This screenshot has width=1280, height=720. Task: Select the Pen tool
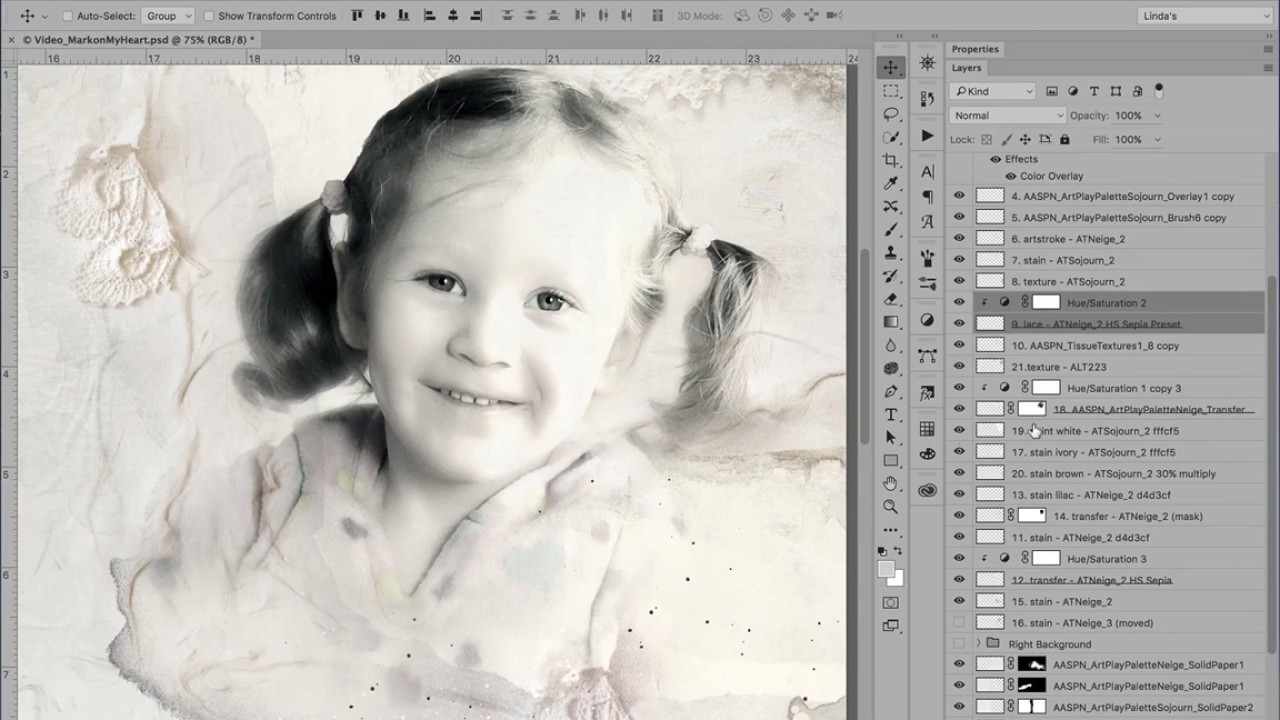click(891, 391)
